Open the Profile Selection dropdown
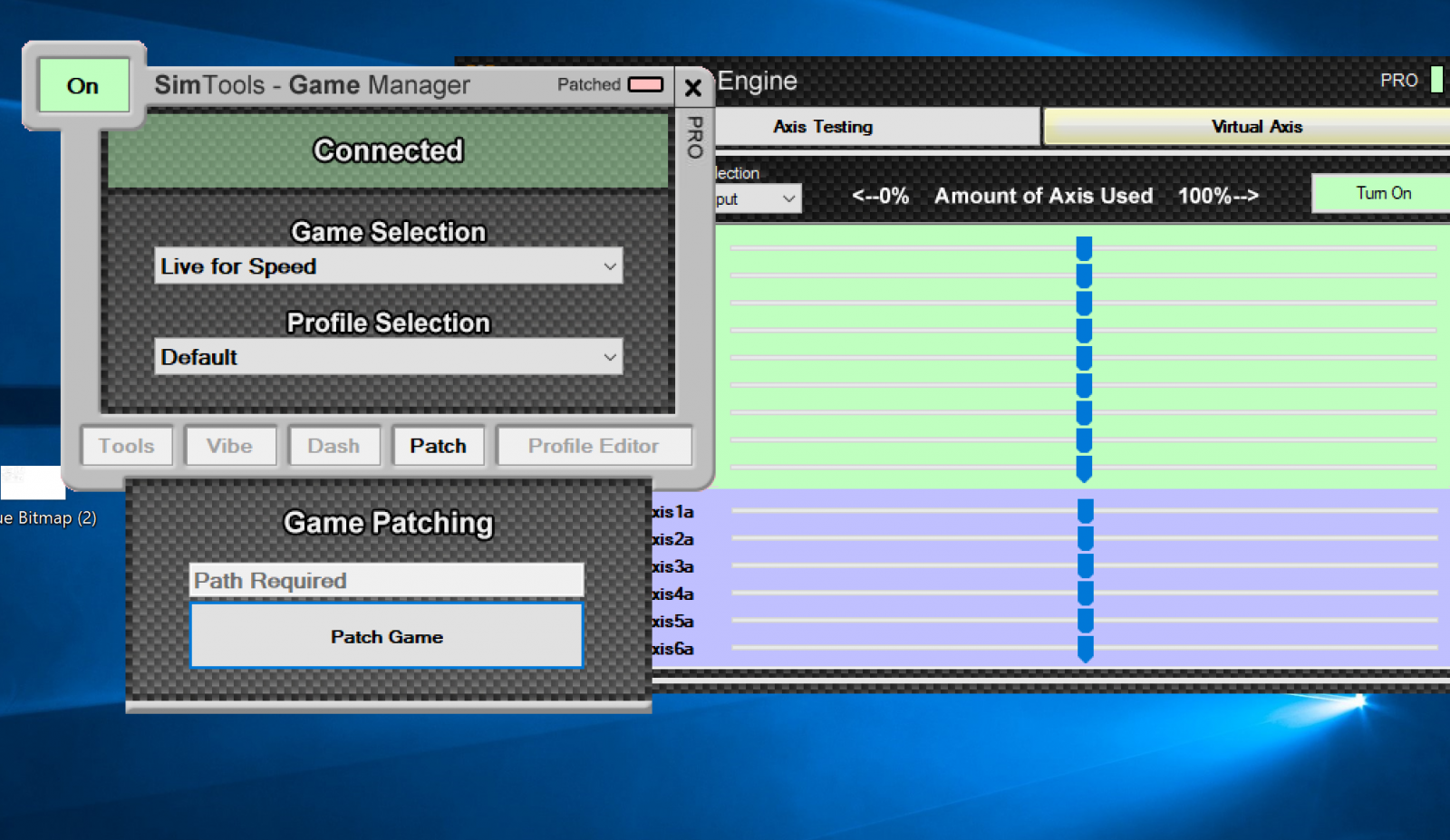The image size is (1450, 840). (388, 357)
